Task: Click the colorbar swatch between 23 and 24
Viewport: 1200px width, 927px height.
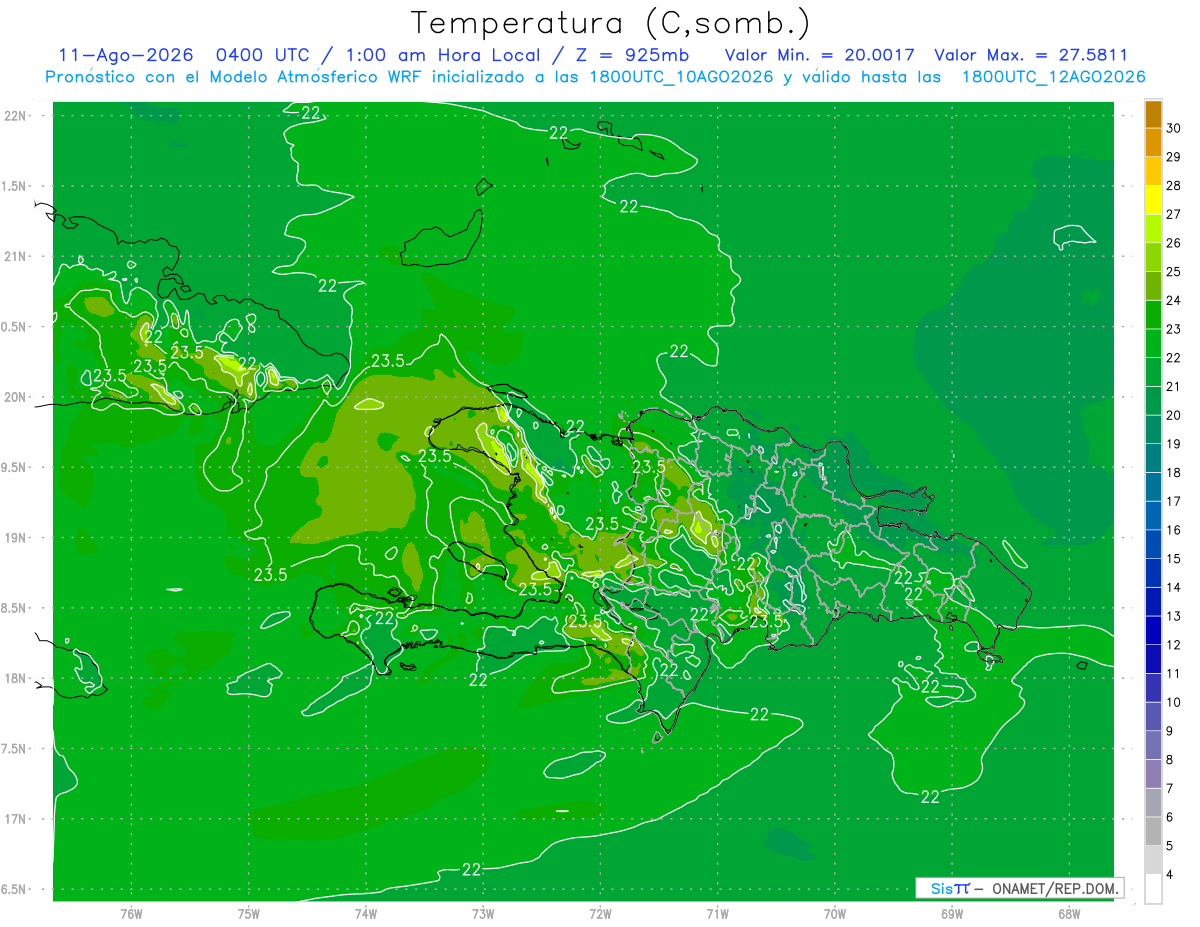Action: (1153, 315)
